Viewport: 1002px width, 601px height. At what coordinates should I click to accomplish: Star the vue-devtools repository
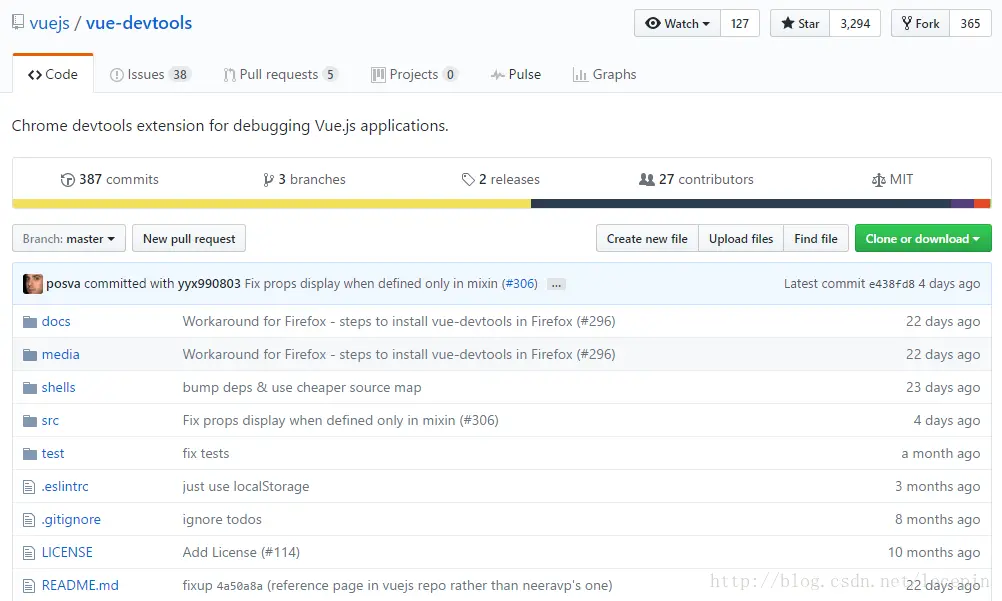click(x=800, y=24)
